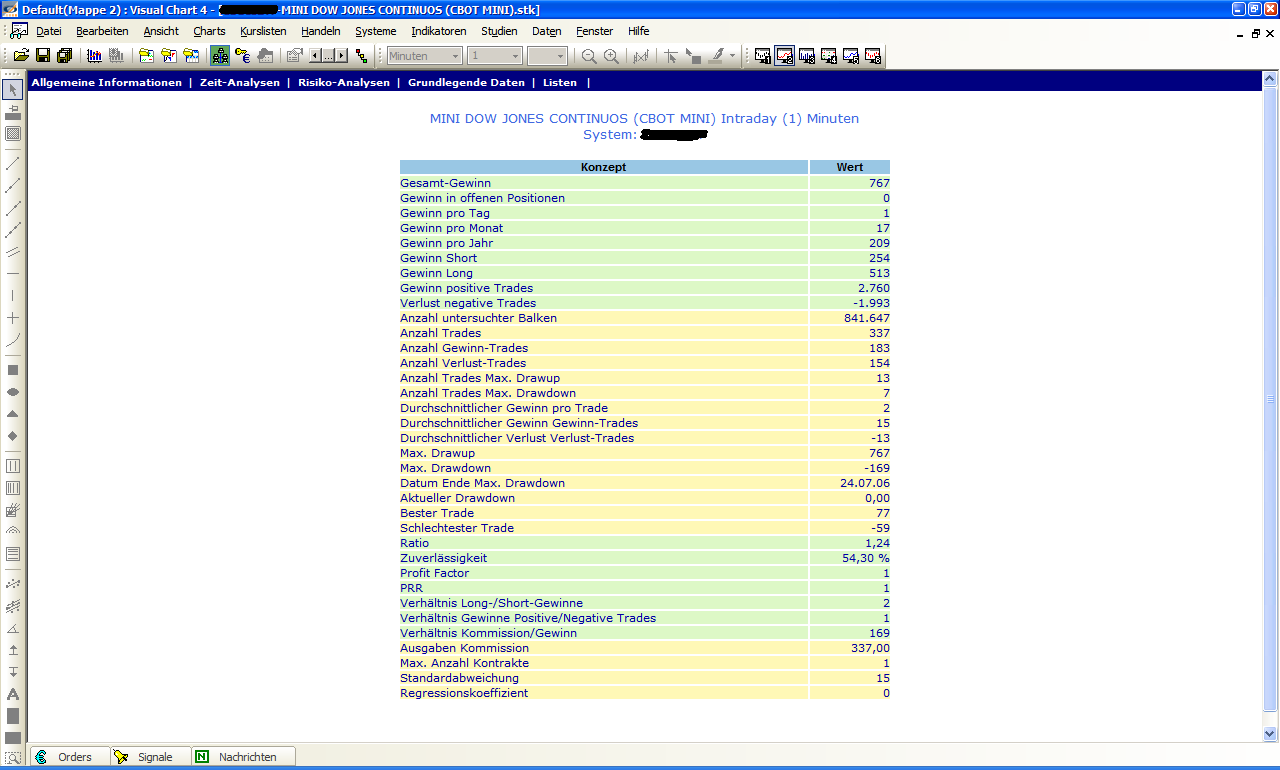The height and width of the screenshot is (770, 1280).
Task: Click the open folder icon in toolbar
Action: [x=21, y=56]
